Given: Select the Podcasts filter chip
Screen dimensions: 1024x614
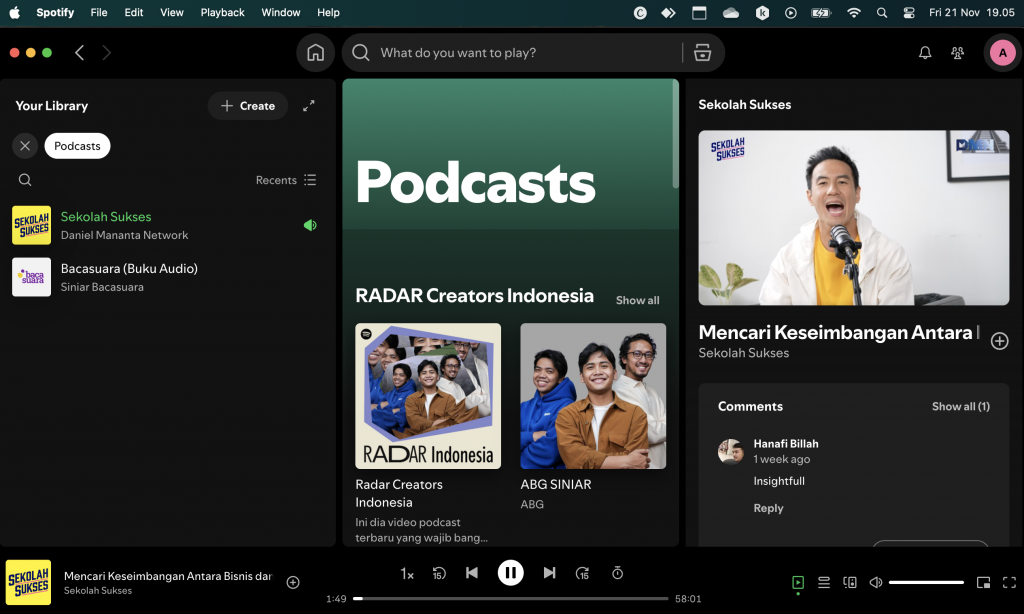Looking at the screenshot, I should [x=77, y=145].
